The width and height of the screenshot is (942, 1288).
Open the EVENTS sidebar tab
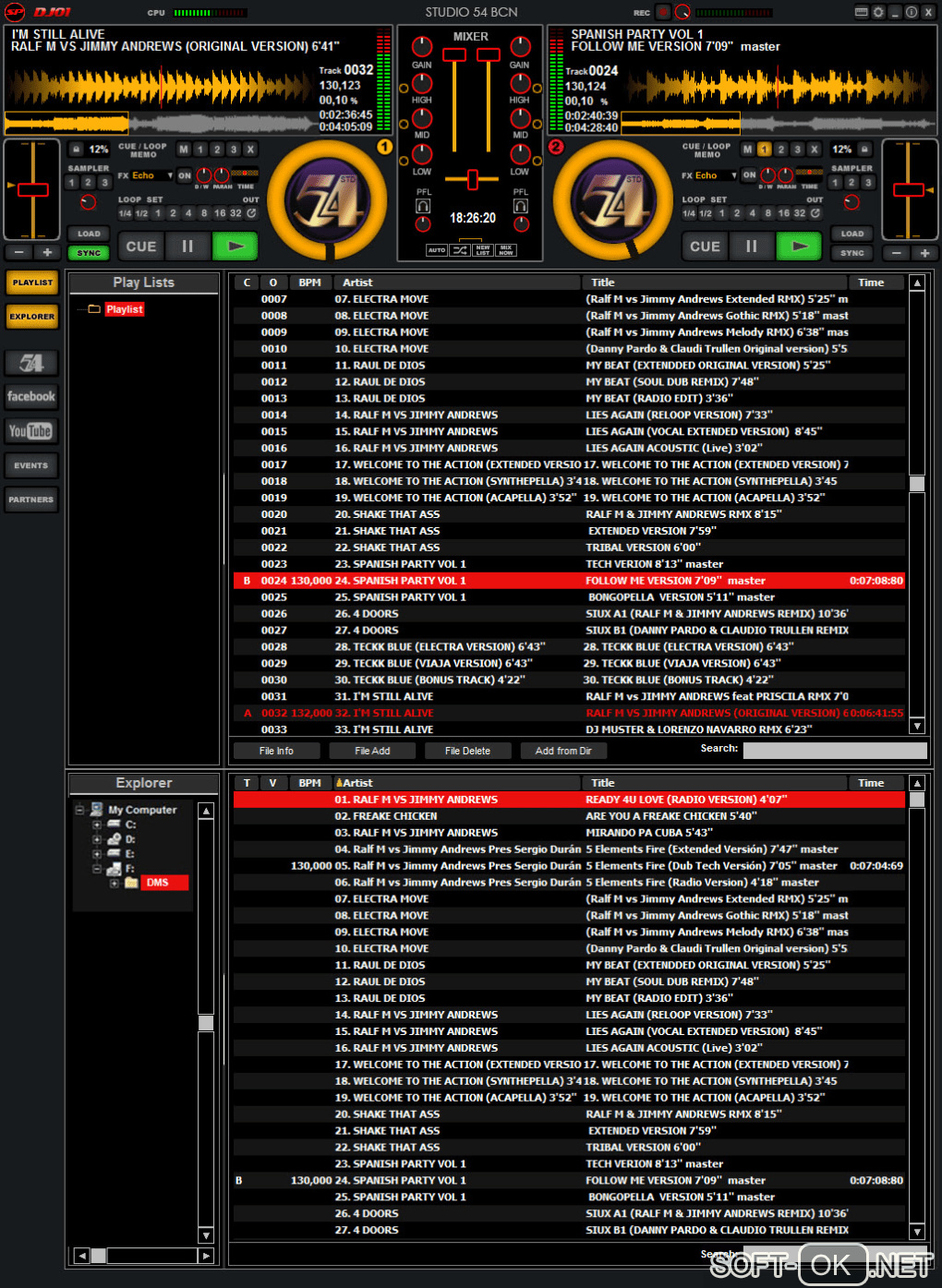[31, 465]
